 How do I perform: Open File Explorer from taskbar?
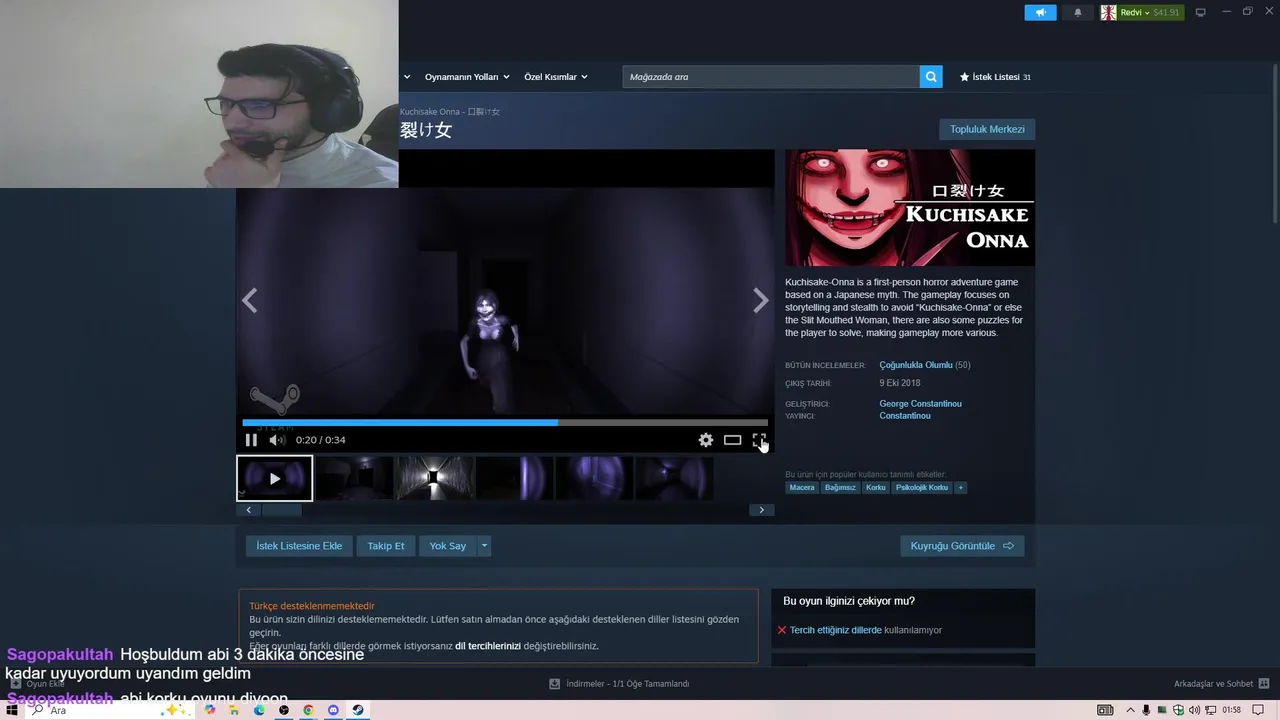coord(235,710)
